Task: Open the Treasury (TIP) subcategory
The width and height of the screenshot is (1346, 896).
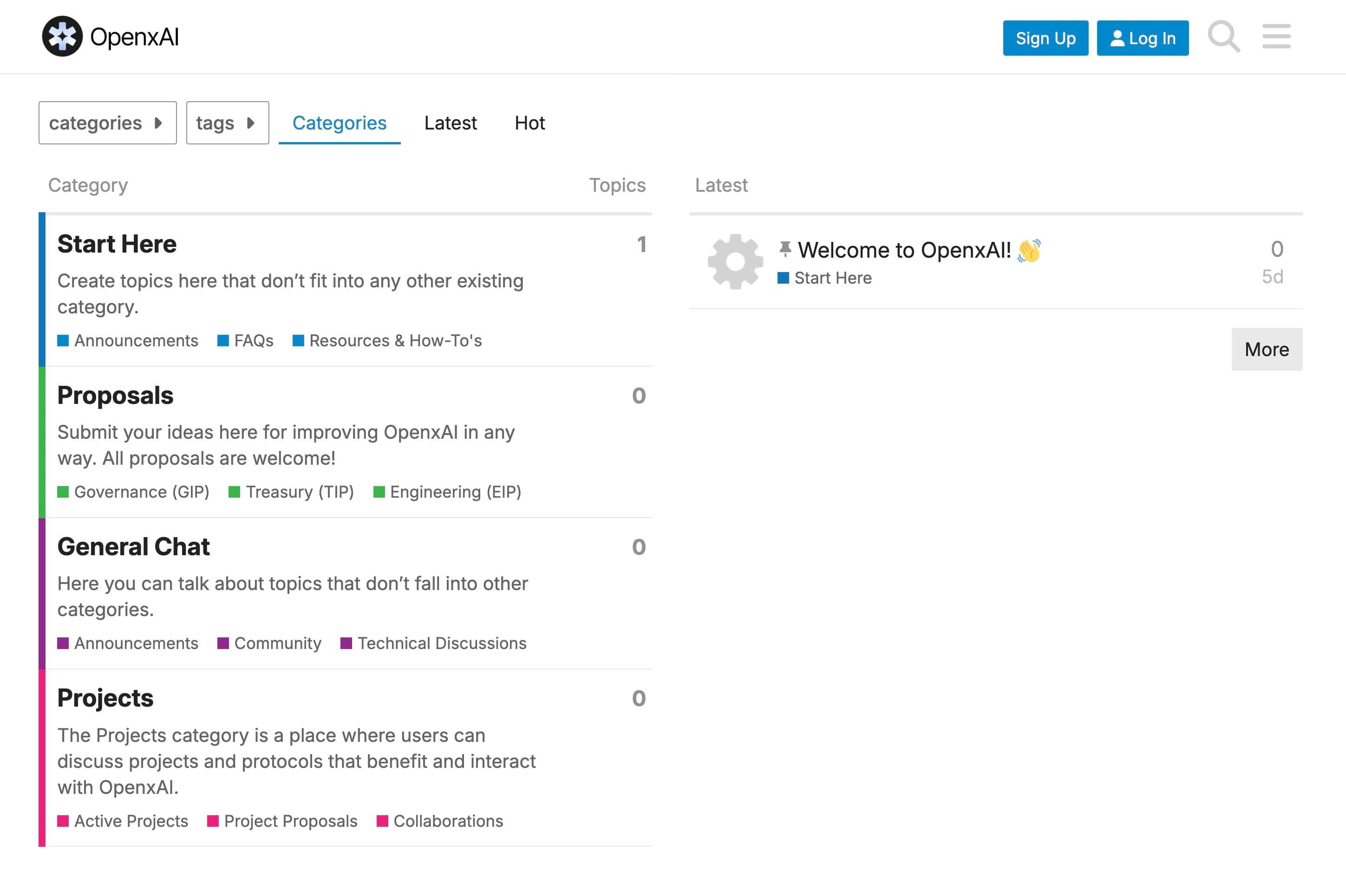Action: (292, 492)
